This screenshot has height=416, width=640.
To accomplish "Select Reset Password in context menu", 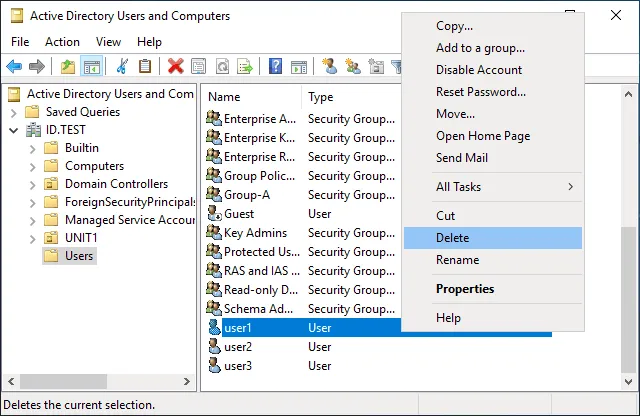I will (480, 92).
